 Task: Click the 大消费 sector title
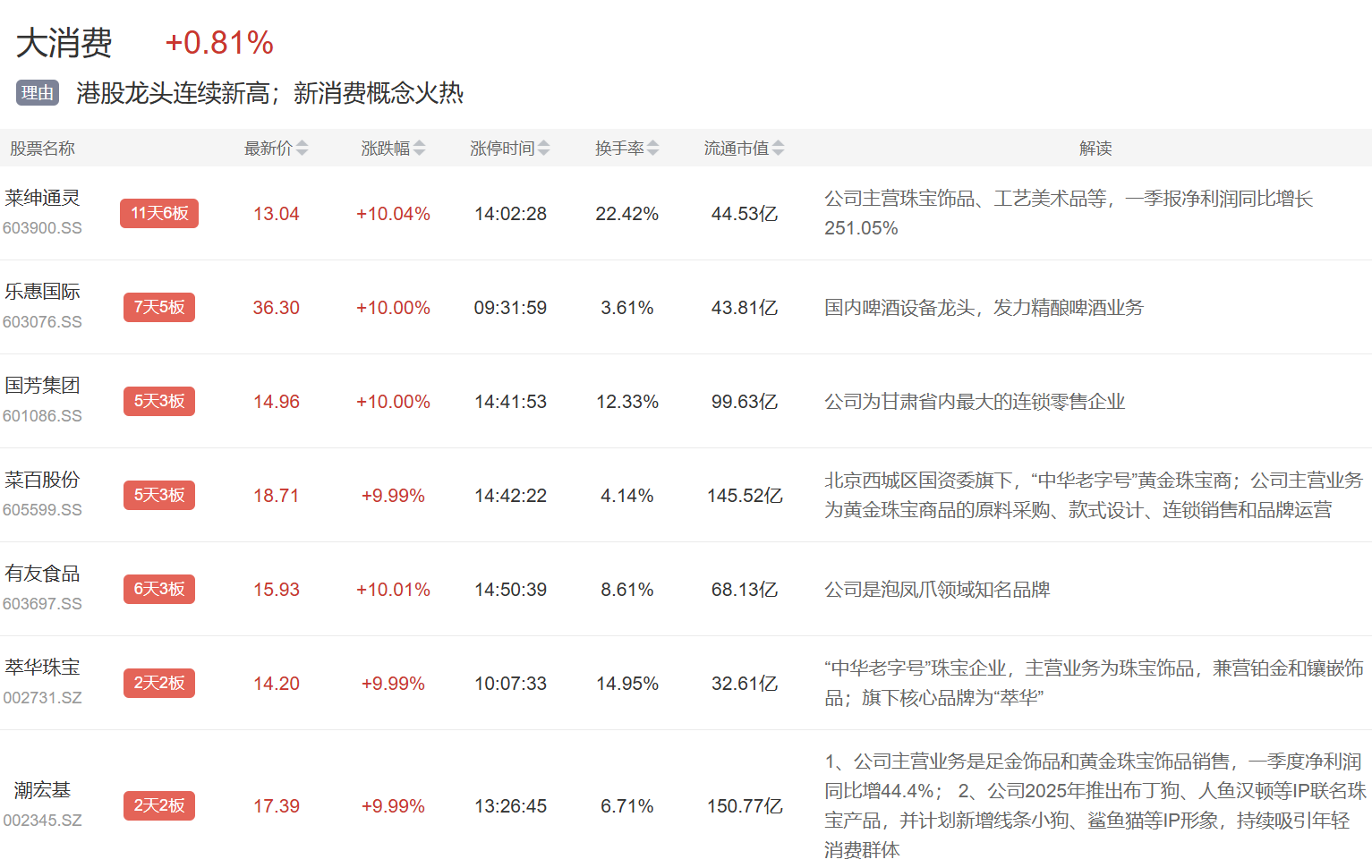tap(64, 43)
